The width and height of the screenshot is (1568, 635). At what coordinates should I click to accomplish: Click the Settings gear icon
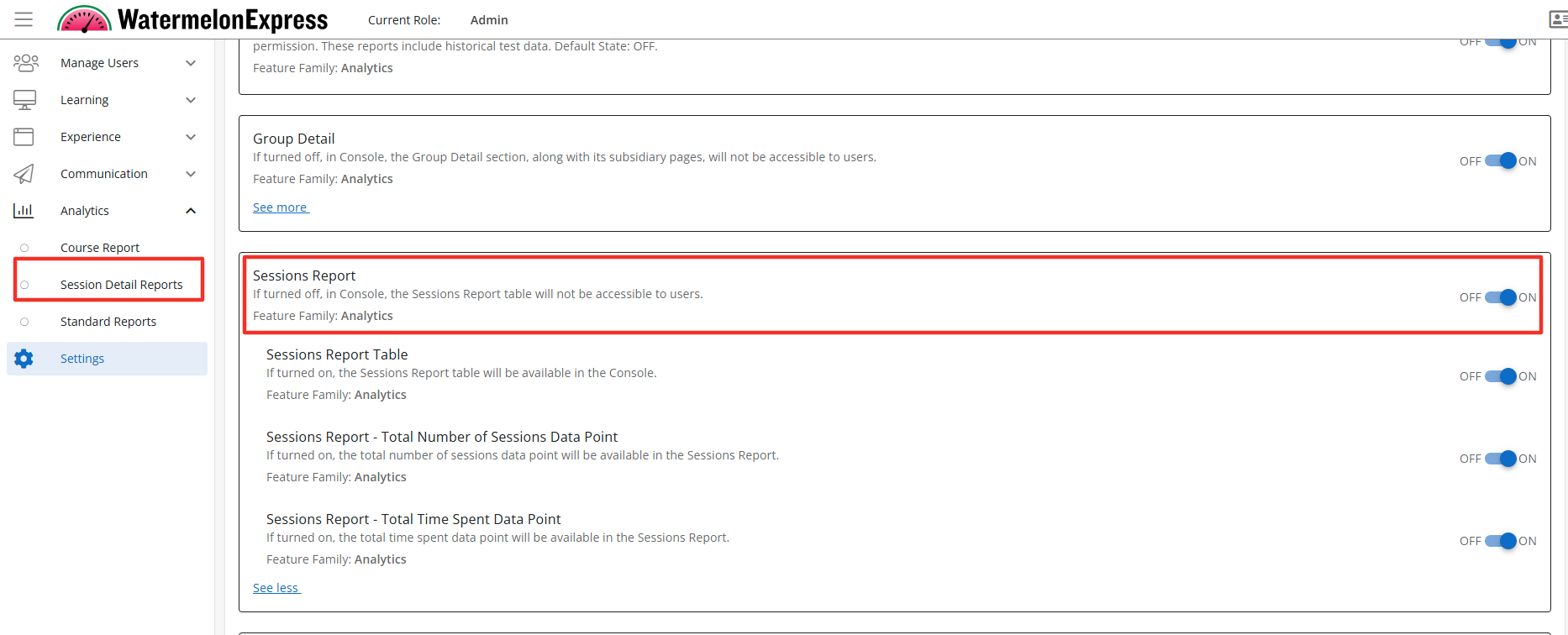[x=24, y=359]
